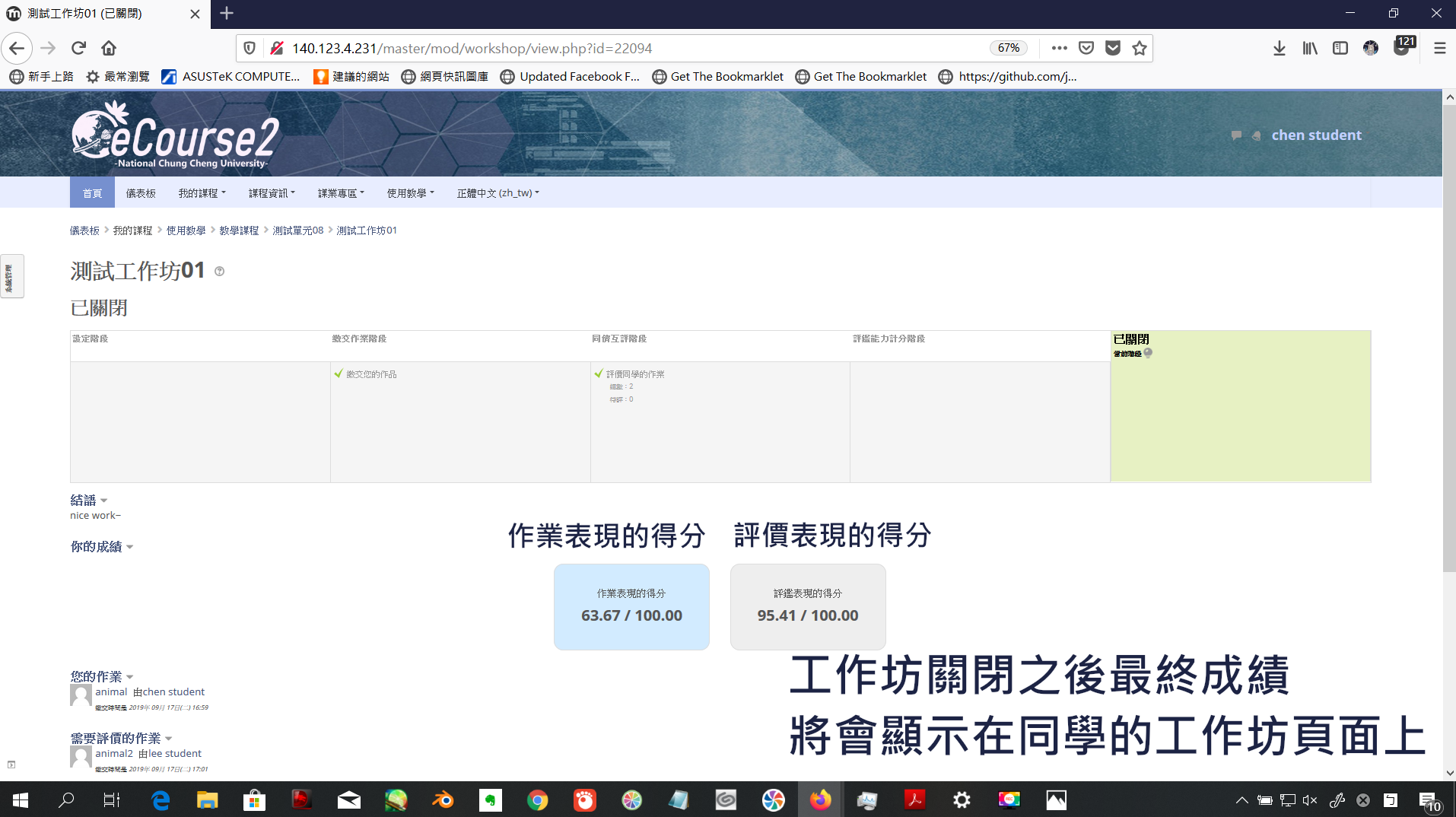Open the messages speech bubble icon
The height and width of the screenshot is (817, 1456).
point(1235,135)
